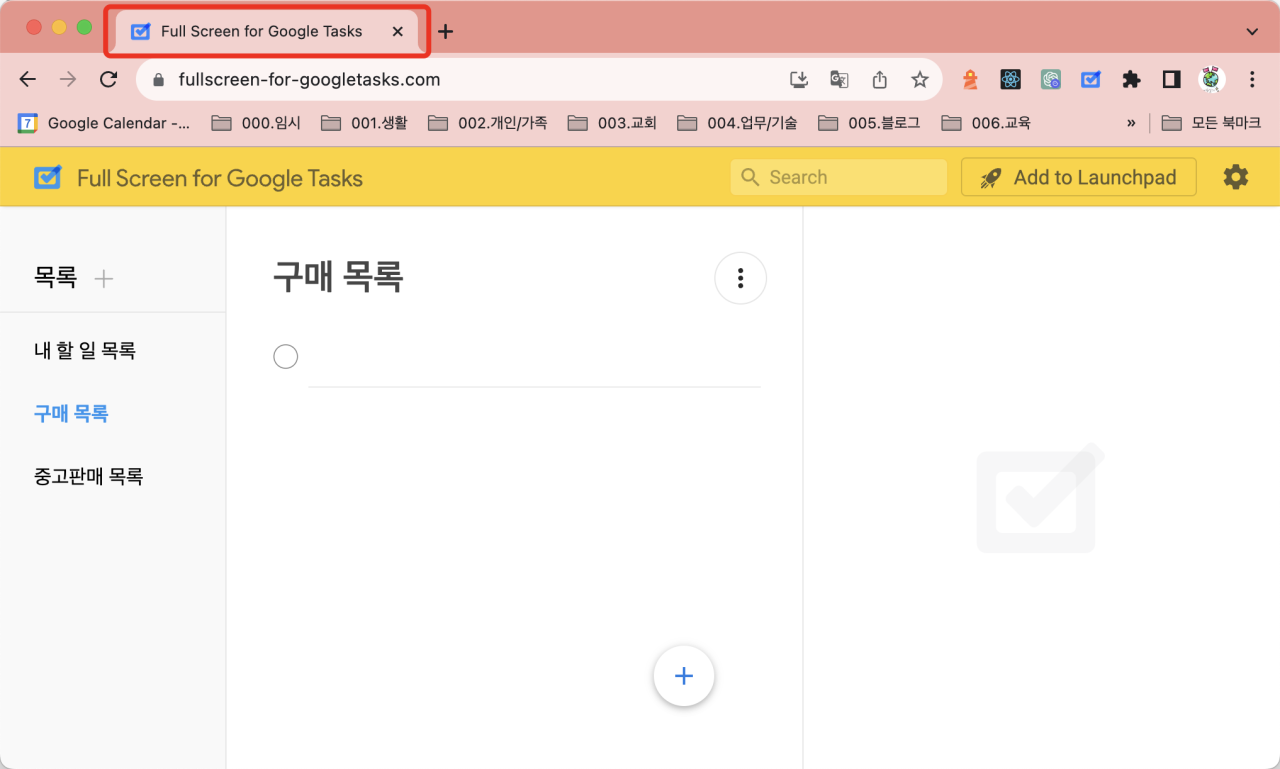Close the Full Screen for Google Tasks tab
This screenshot has height=769, width=1280.
point(398,32)
